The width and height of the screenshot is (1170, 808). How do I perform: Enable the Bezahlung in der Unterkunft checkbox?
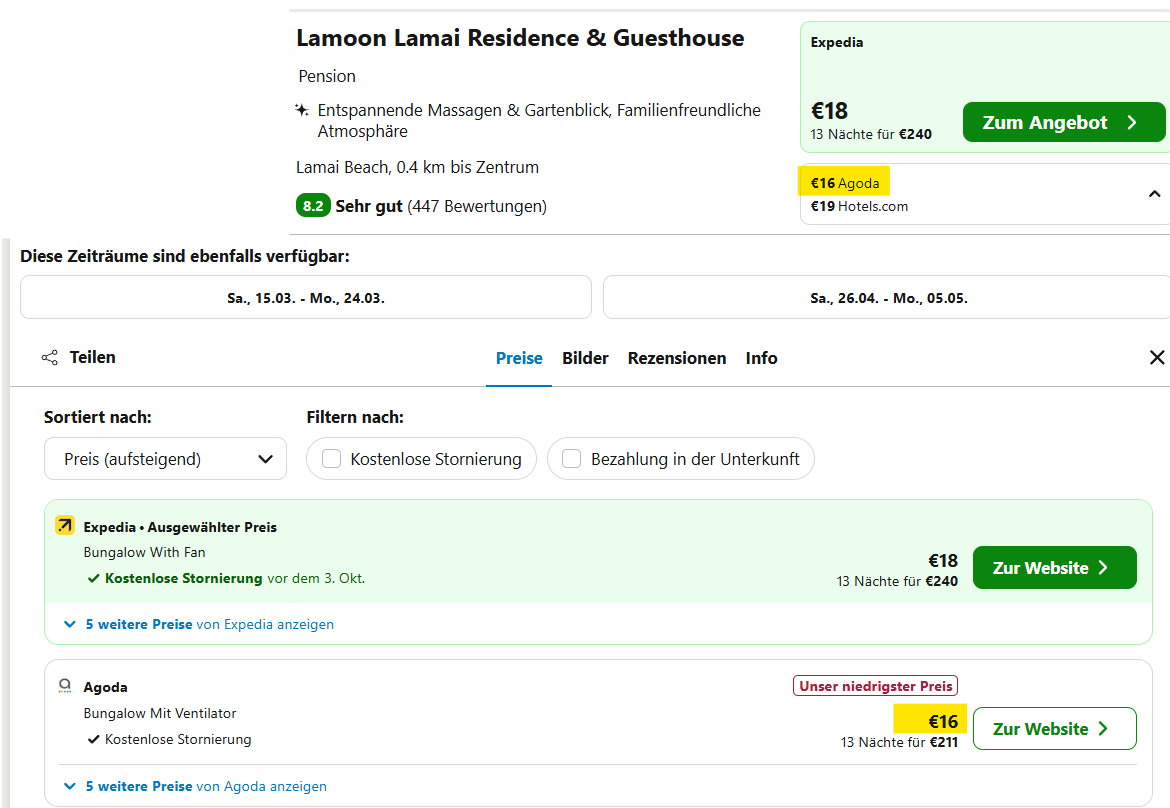572,459
